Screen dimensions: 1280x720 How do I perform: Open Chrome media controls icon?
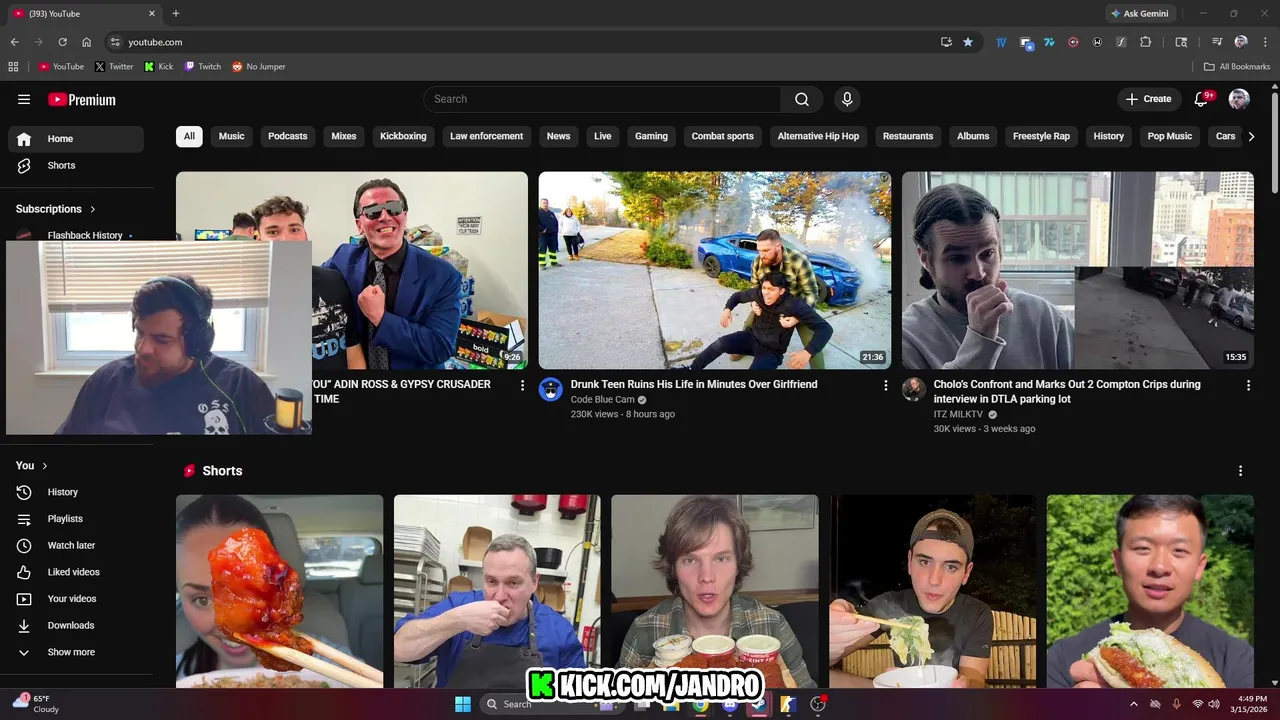pos(1217,42)
